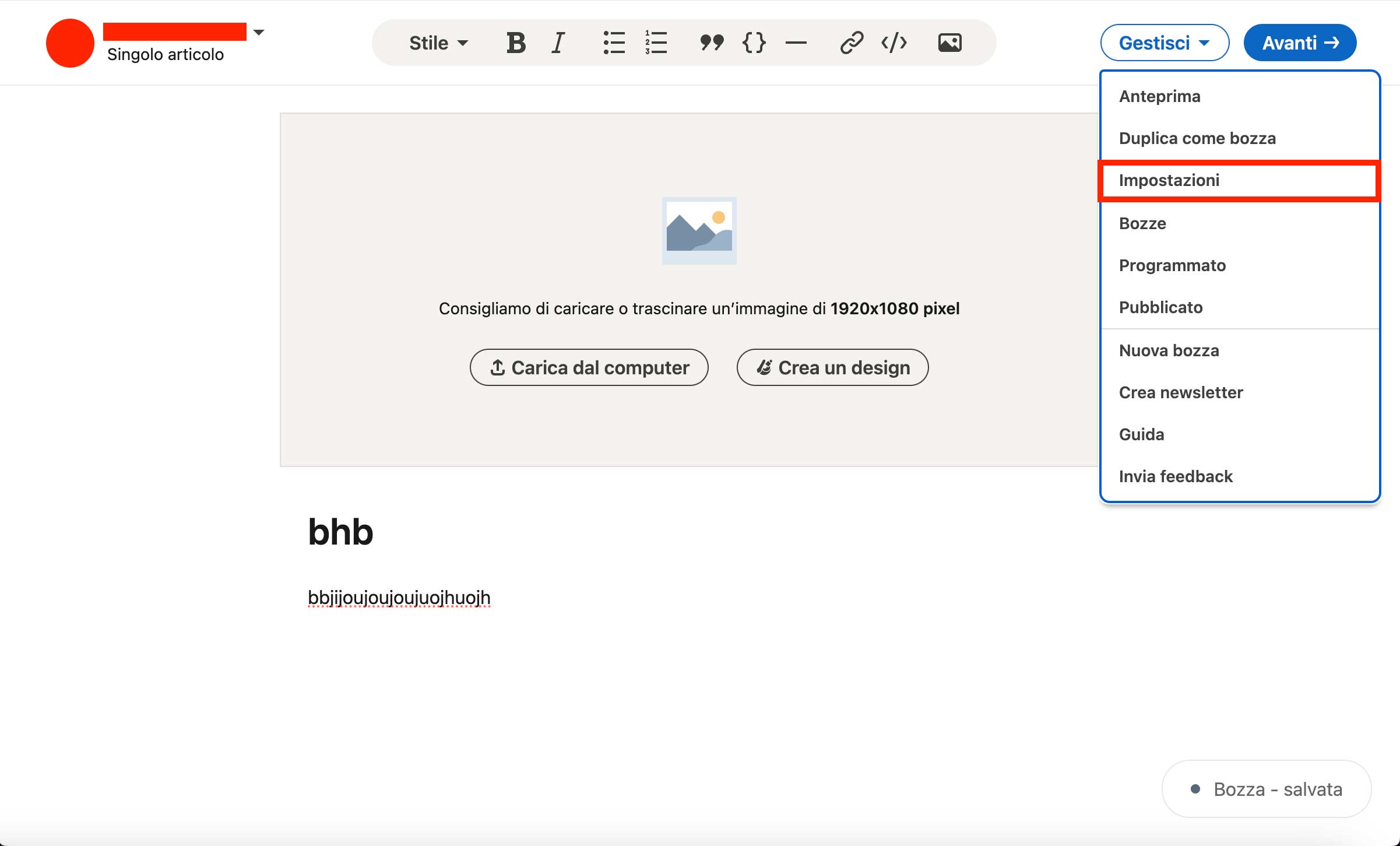Open Guida help entry
Viewport: 1400px width, 846px height.
coord(1240,434)
